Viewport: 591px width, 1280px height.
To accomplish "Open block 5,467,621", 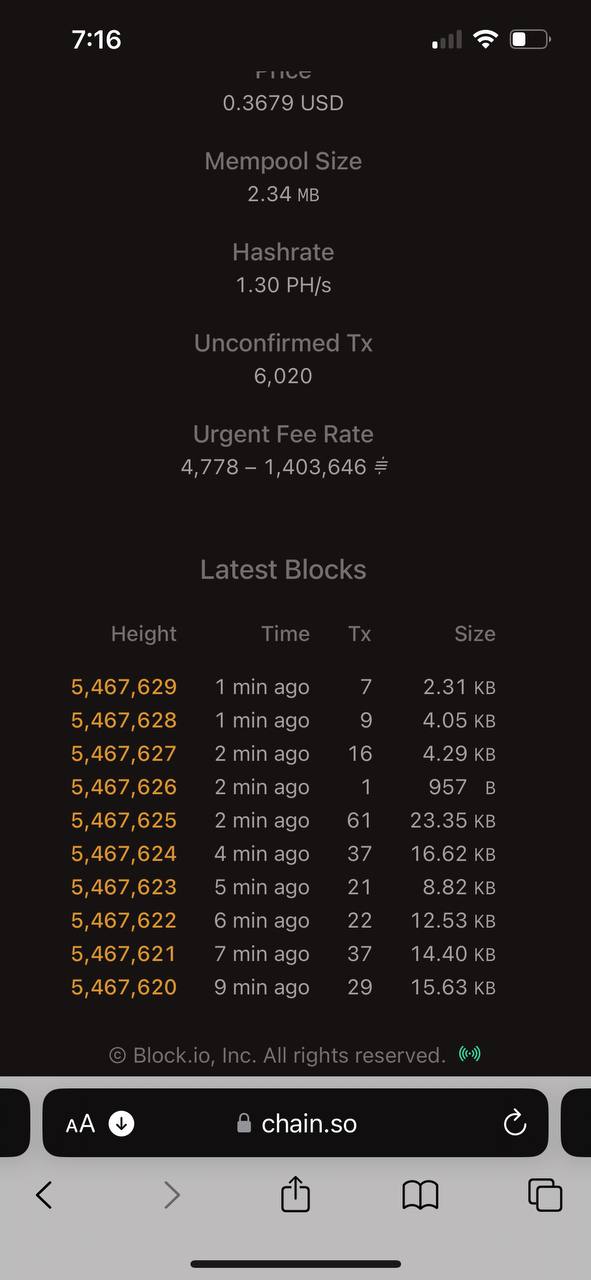I will pyautogui.click(x=124, y=954).
